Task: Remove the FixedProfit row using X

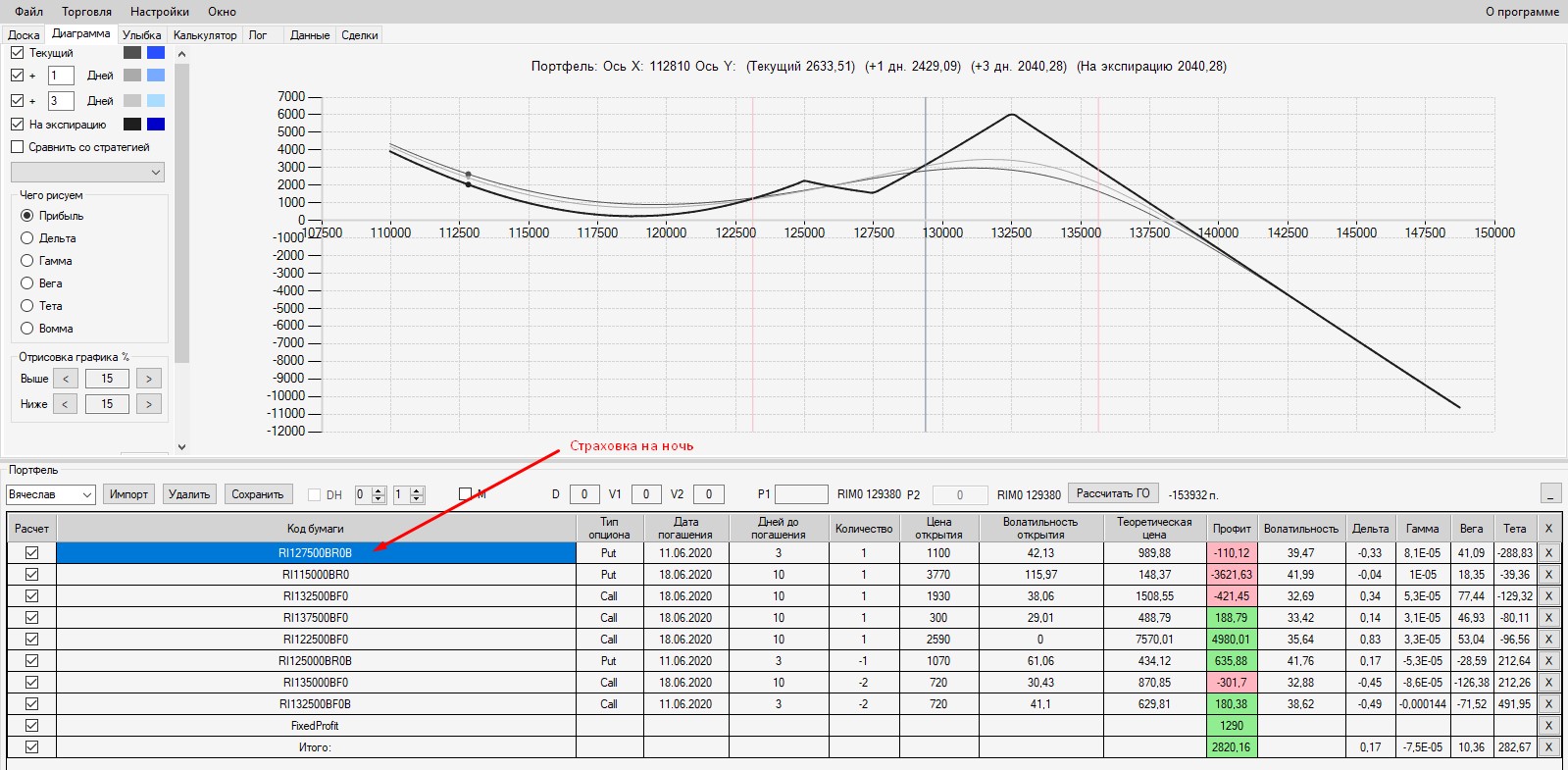Action: 1548,726
